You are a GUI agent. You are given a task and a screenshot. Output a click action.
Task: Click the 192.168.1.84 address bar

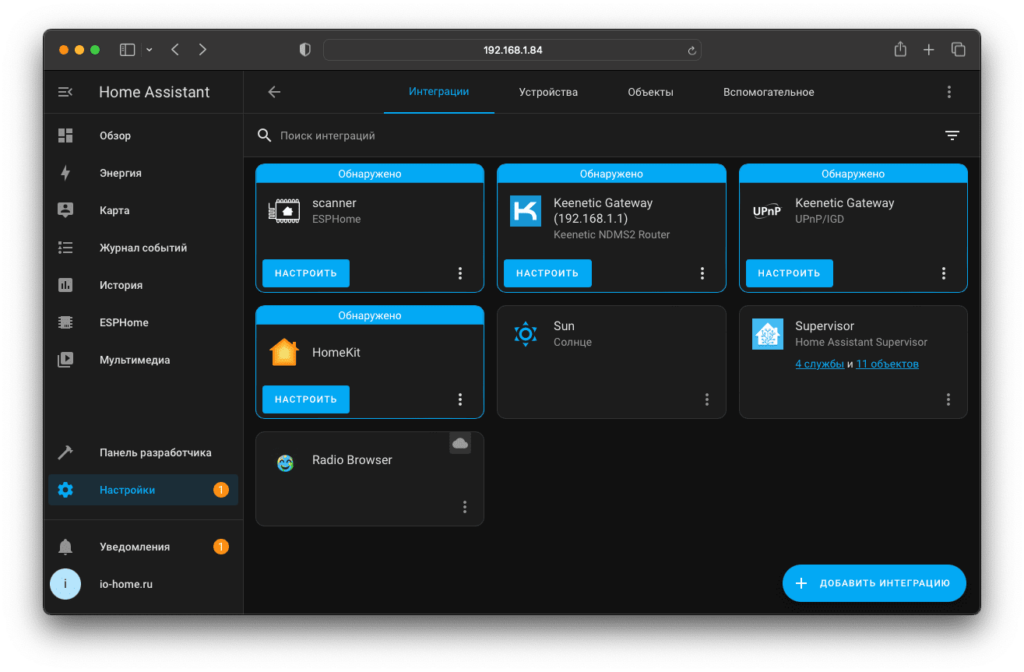pyautogui.click(x=512, y=50)
